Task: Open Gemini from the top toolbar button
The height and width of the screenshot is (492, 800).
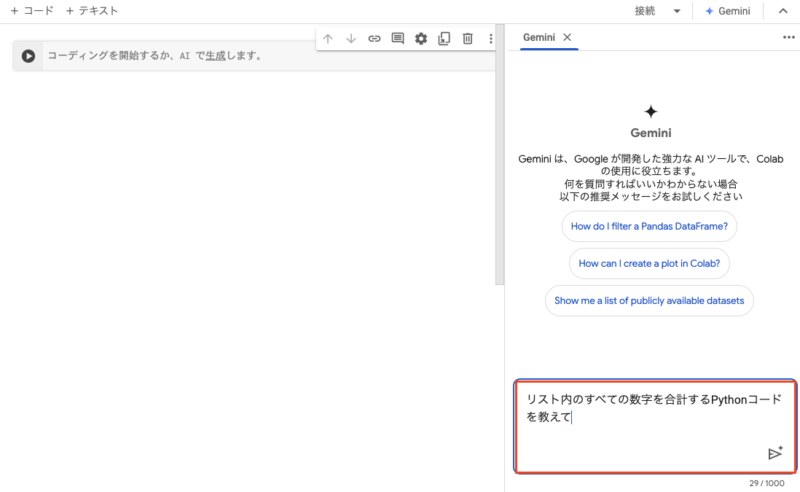Action: 728,11
